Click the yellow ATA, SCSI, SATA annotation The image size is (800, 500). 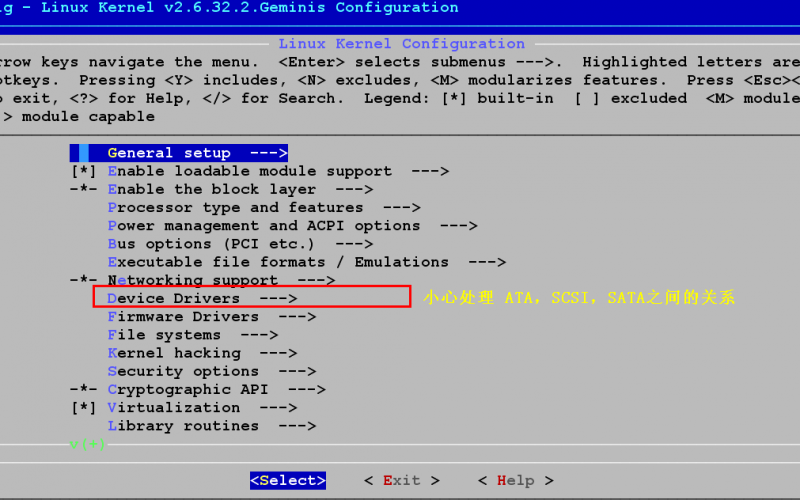coord(578,298)
